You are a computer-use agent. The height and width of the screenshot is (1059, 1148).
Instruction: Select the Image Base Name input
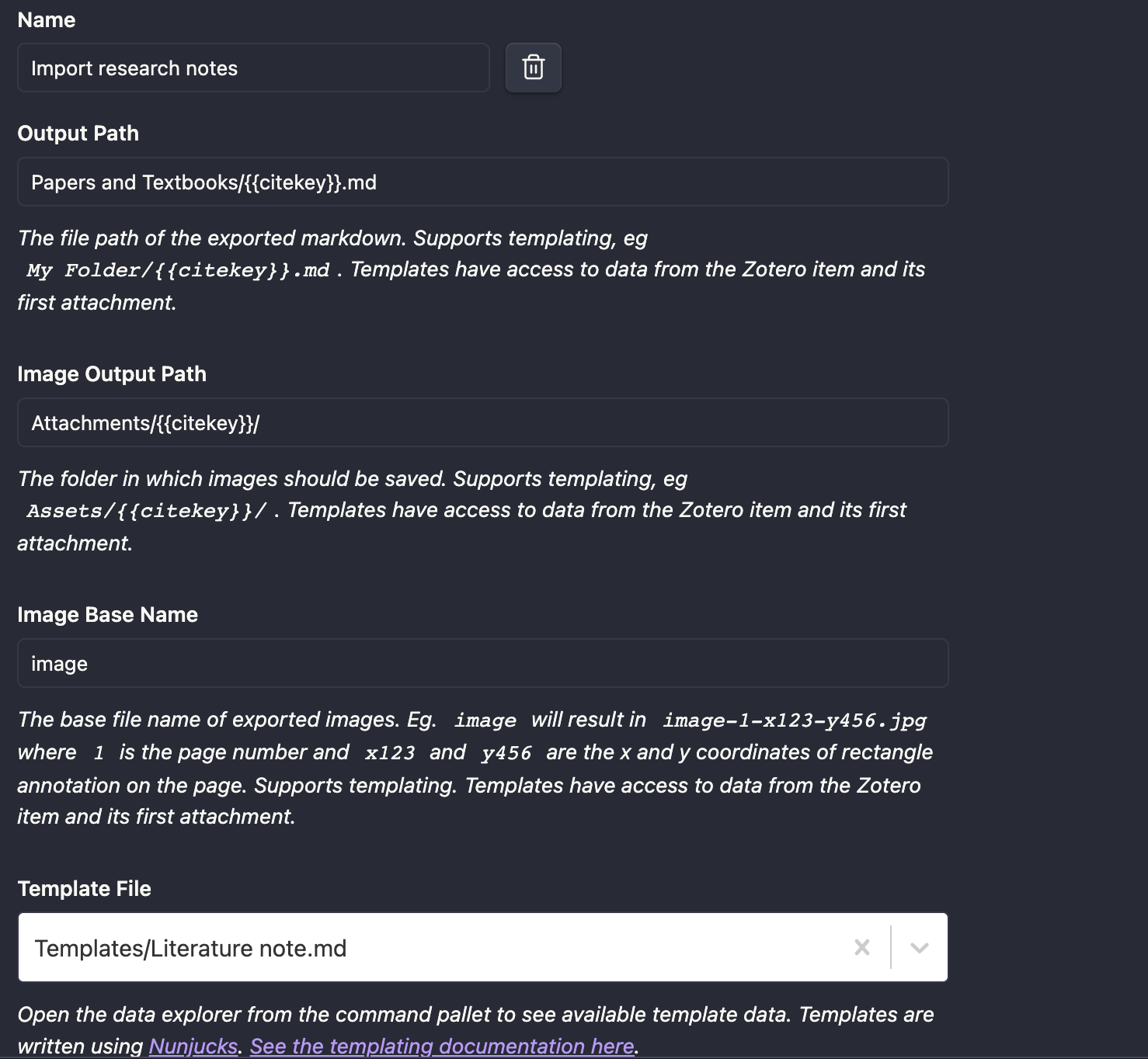tap(482, 663)
